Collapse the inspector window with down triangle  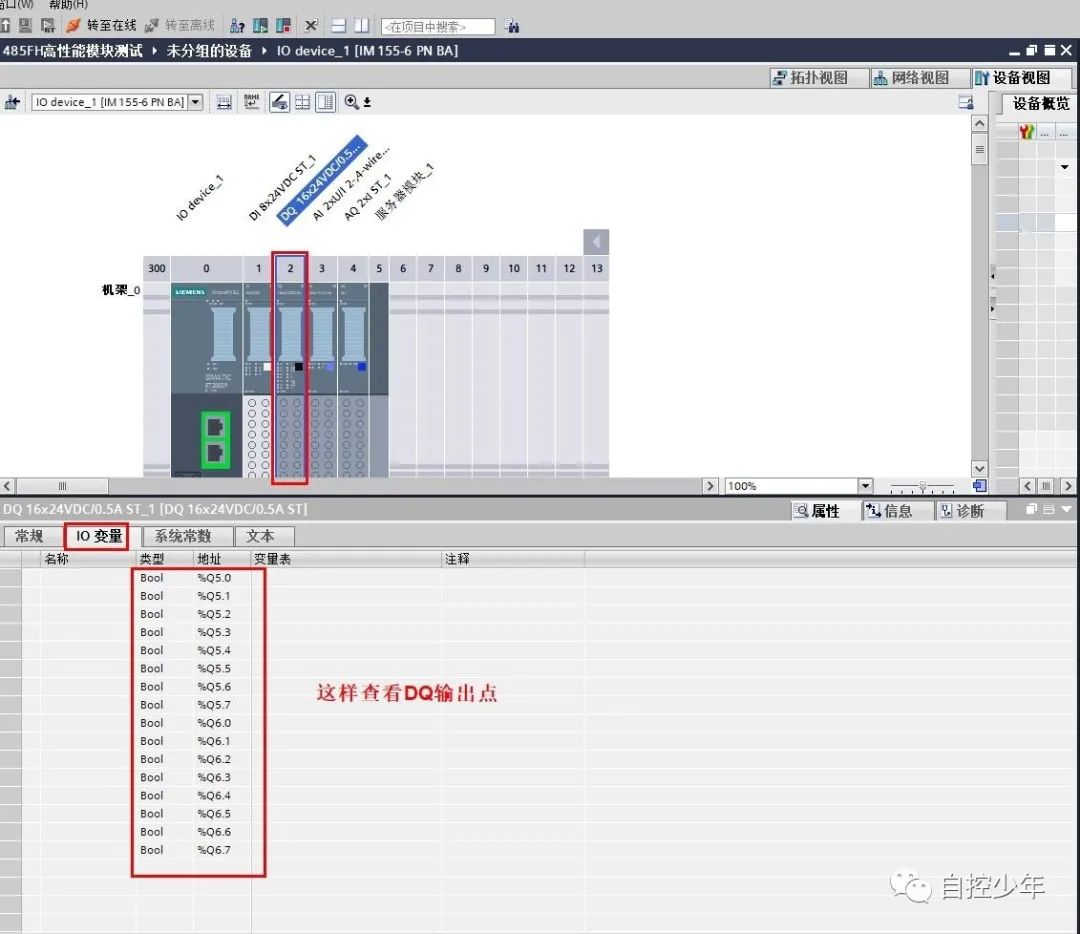click(1066, 510)
